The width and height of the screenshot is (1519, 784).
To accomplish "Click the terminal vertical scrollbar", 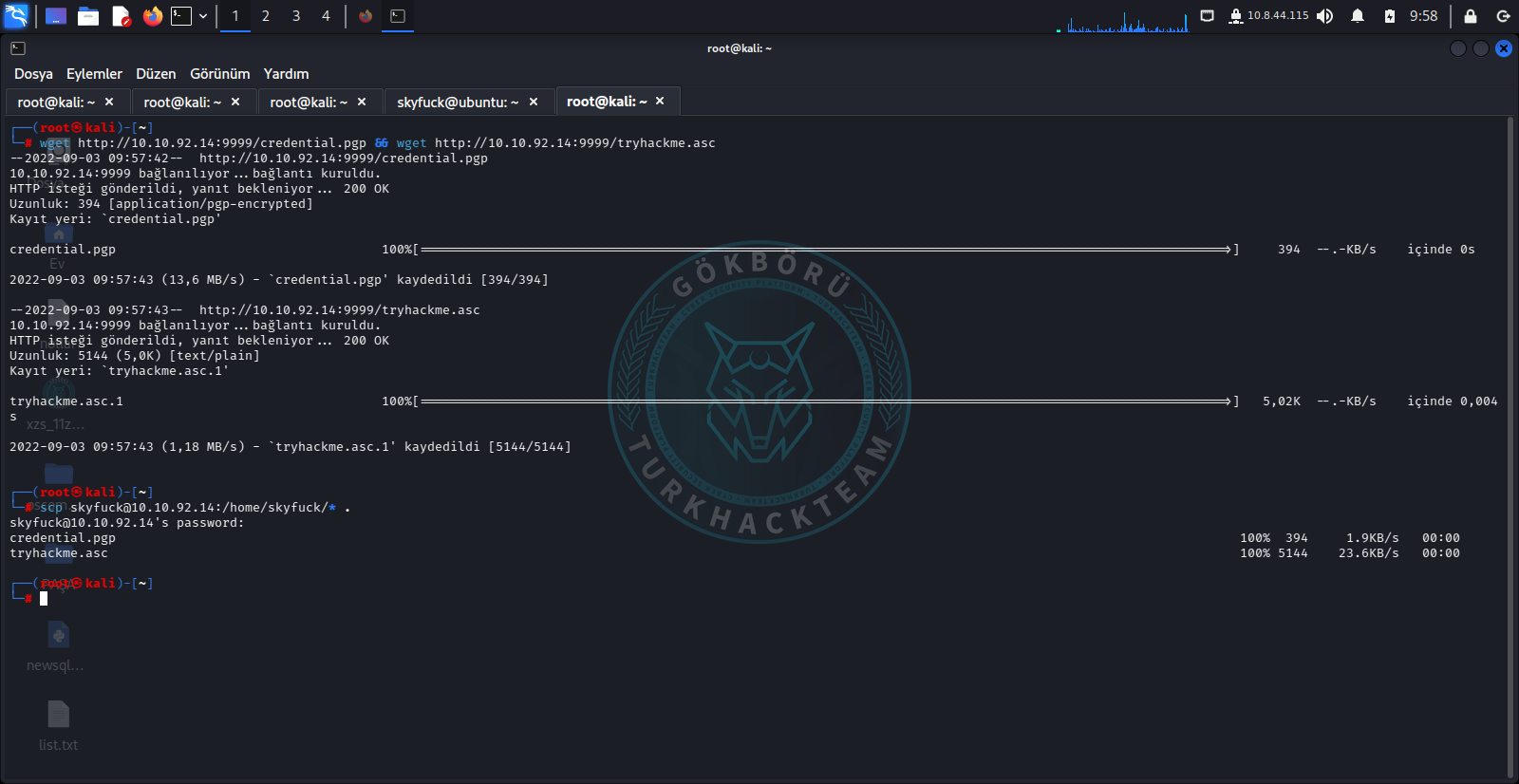I will (x=1510, y=446).
